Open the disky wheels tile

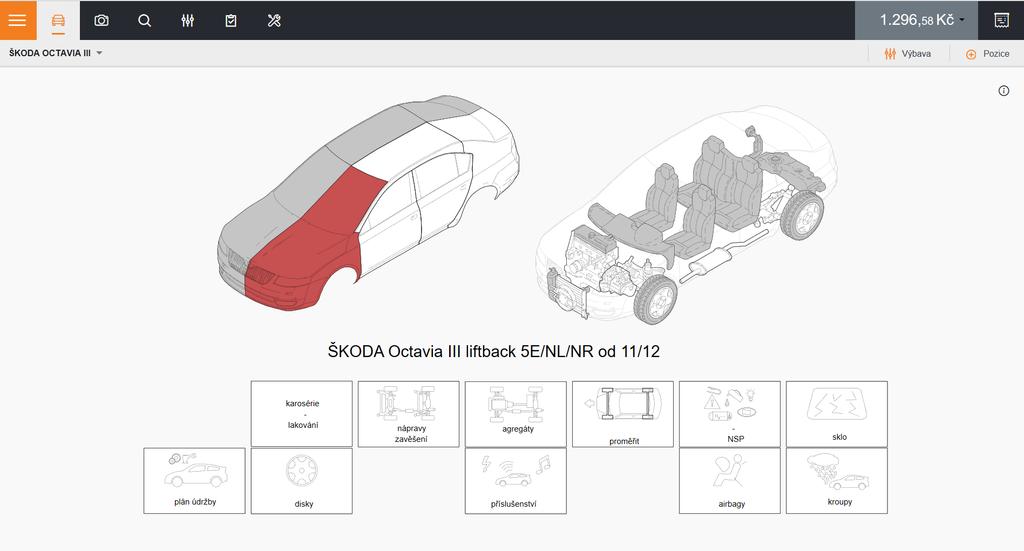(x=302, y=480)
